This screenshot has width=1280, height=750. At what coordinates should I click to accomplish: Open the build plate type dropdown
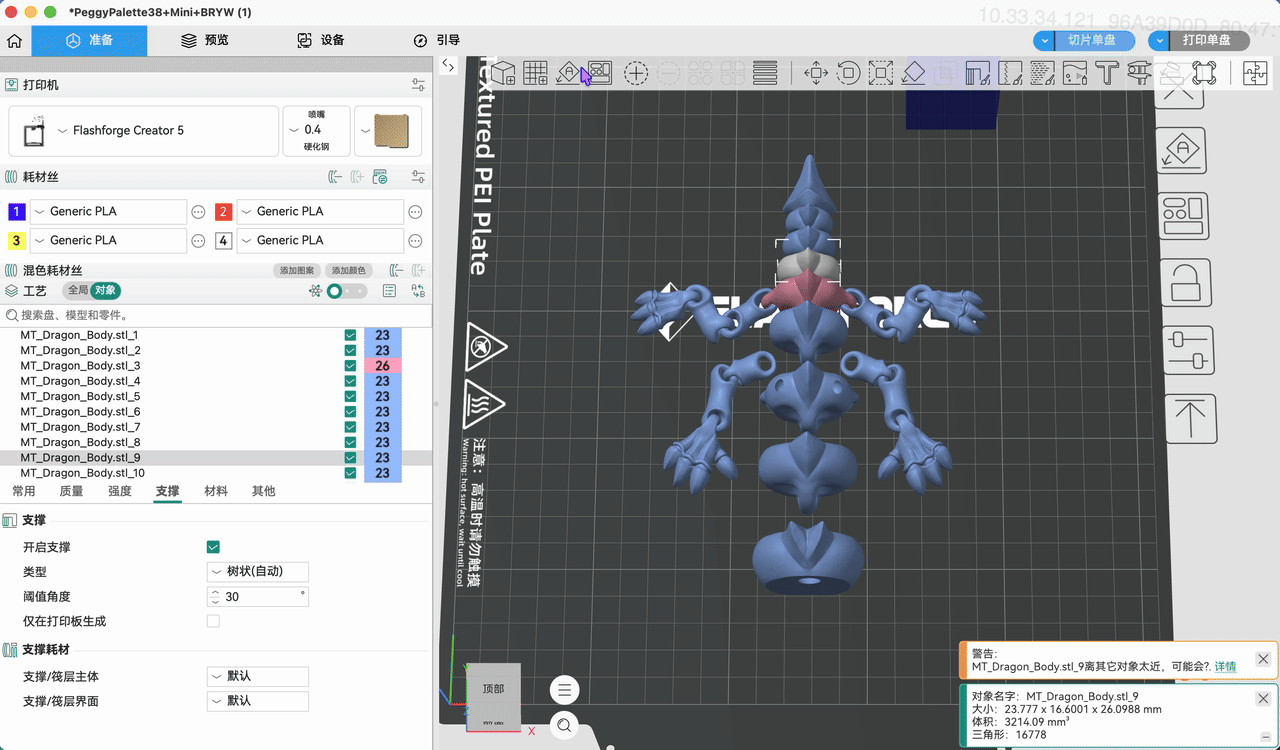(388, 131)
